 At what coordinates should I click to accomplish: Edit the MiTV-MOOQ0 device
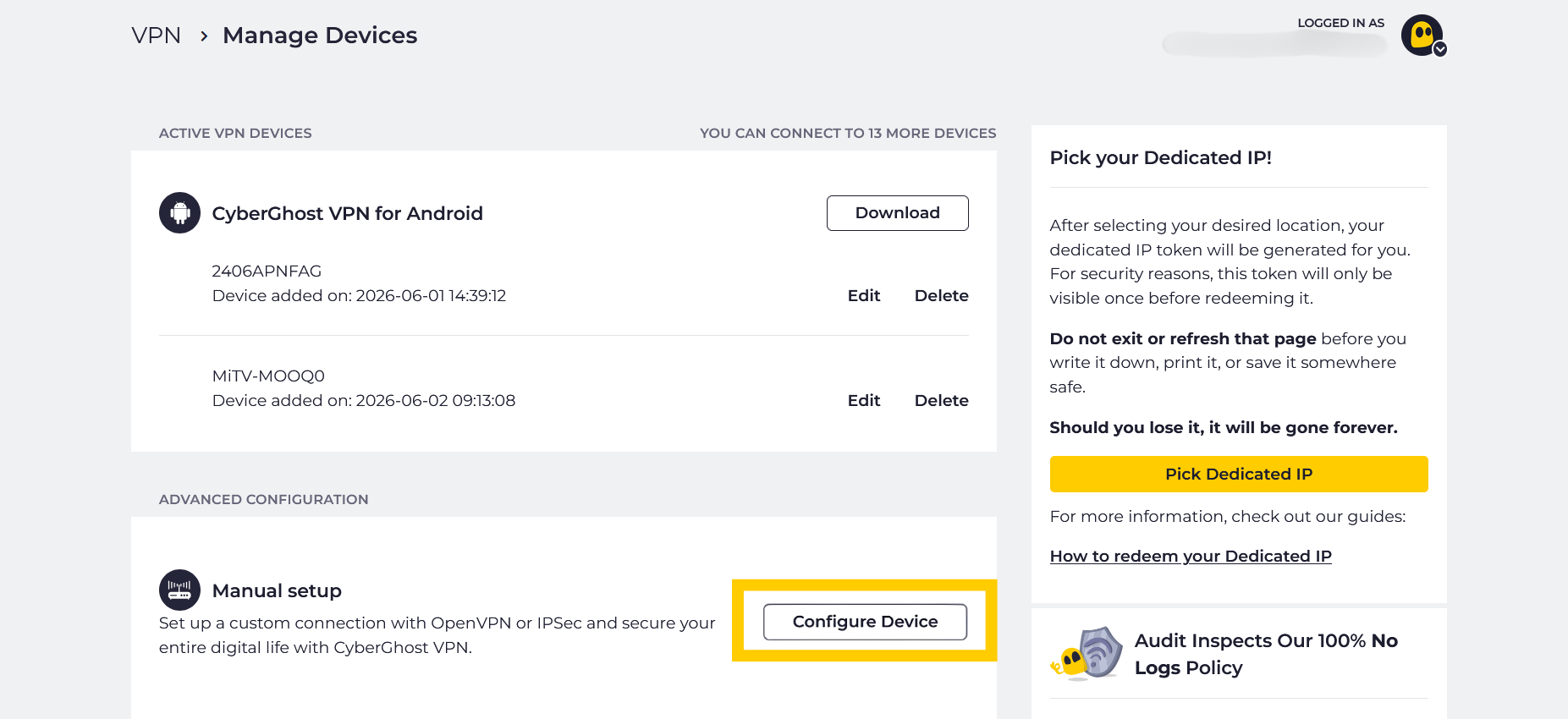pos(864,400)
